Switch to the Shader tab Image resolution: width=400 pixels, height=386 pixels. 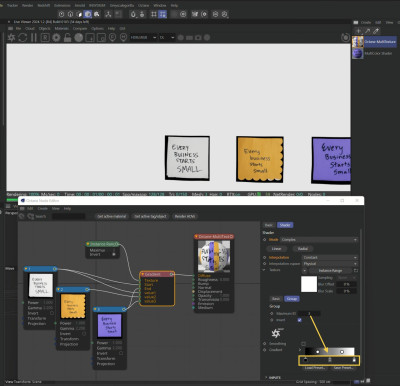point(285,225)
